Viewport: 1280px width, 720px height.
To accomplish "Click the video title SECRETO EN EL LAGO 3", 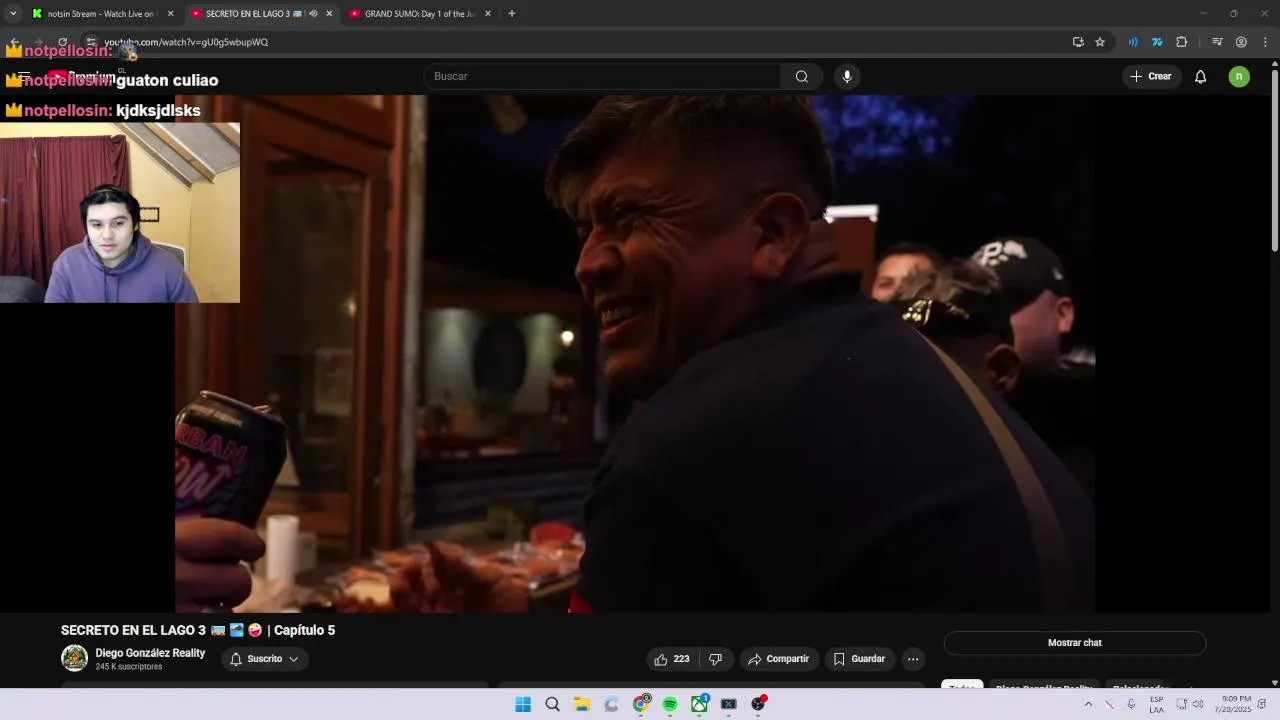I will [198, 630].
